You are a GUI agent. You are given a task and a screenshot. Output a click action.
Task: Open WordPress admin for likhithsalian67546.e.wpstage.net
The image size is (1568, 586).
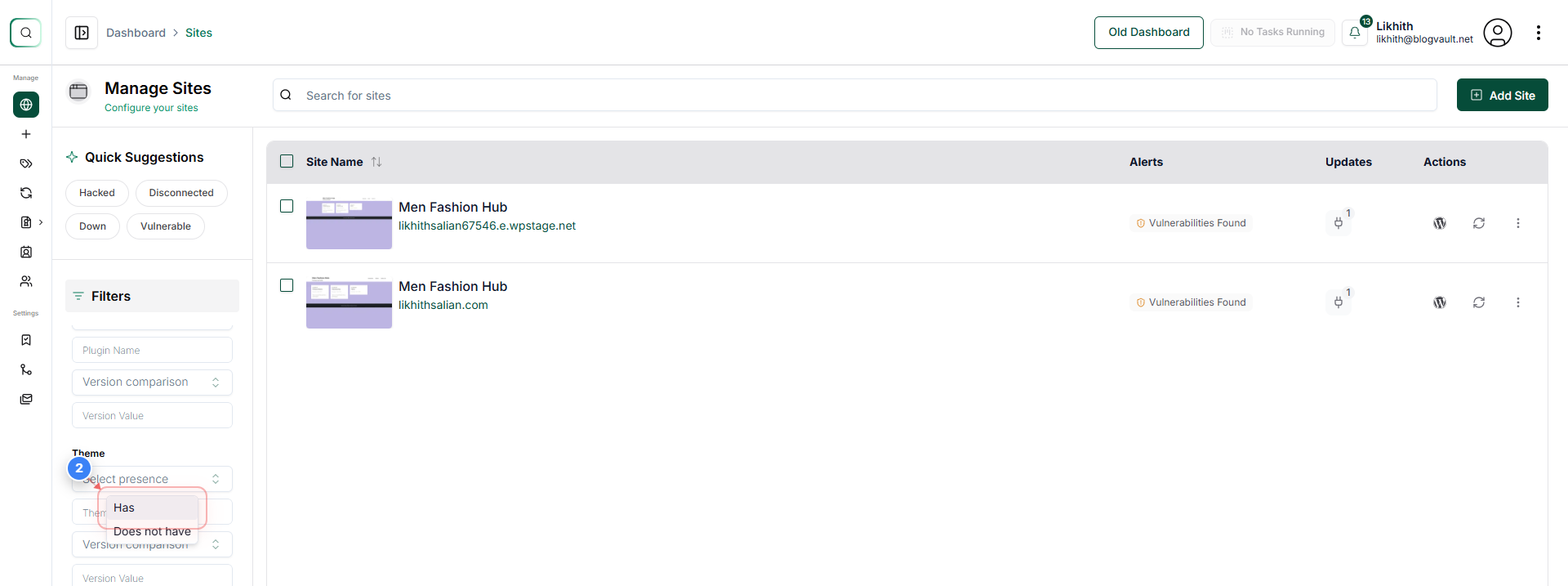(1440, 223)
